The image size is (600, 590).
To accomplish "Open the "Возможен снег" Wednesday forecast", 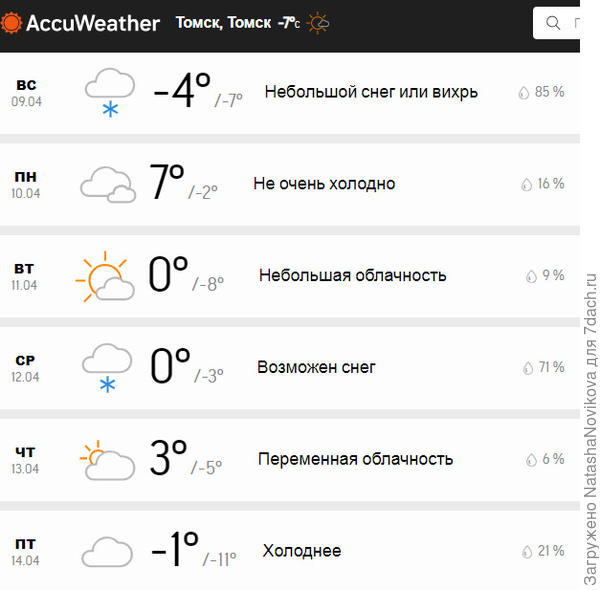I will (x=316, y=367).
